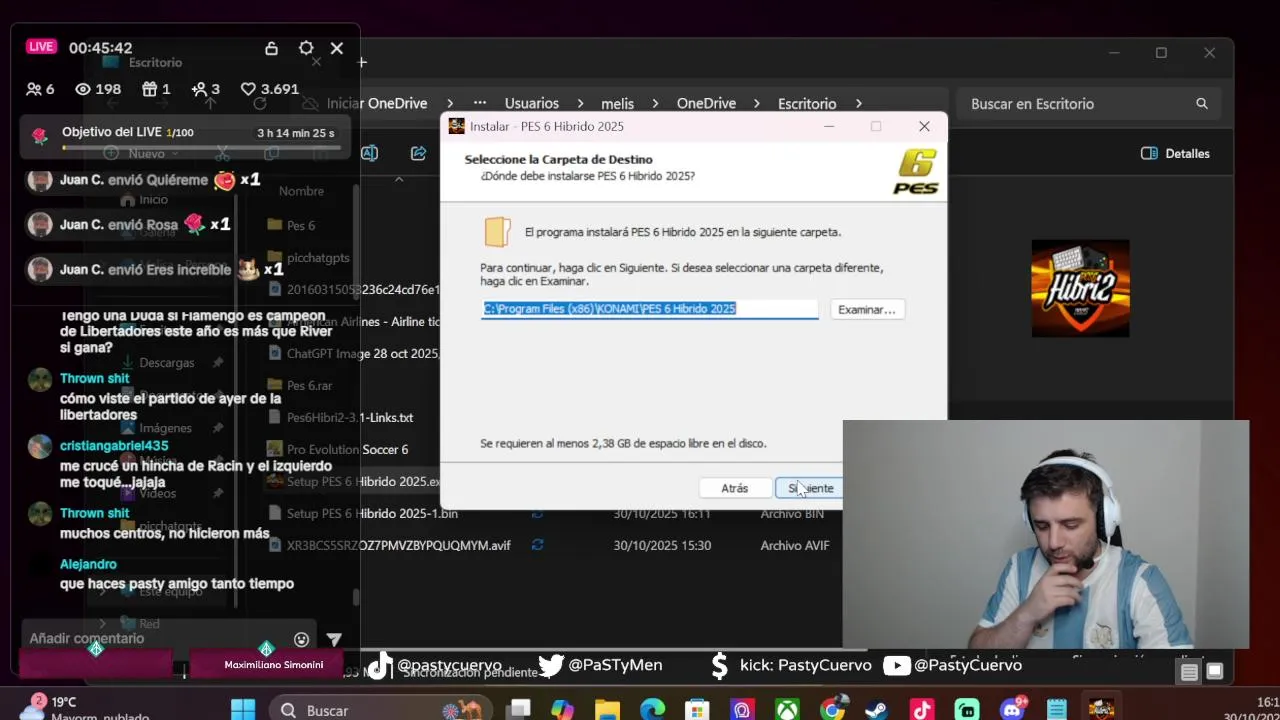Open Discord from taskbar
Image resolution: width=1280 pixels, height=720 pixels.
click(1012, 710)
